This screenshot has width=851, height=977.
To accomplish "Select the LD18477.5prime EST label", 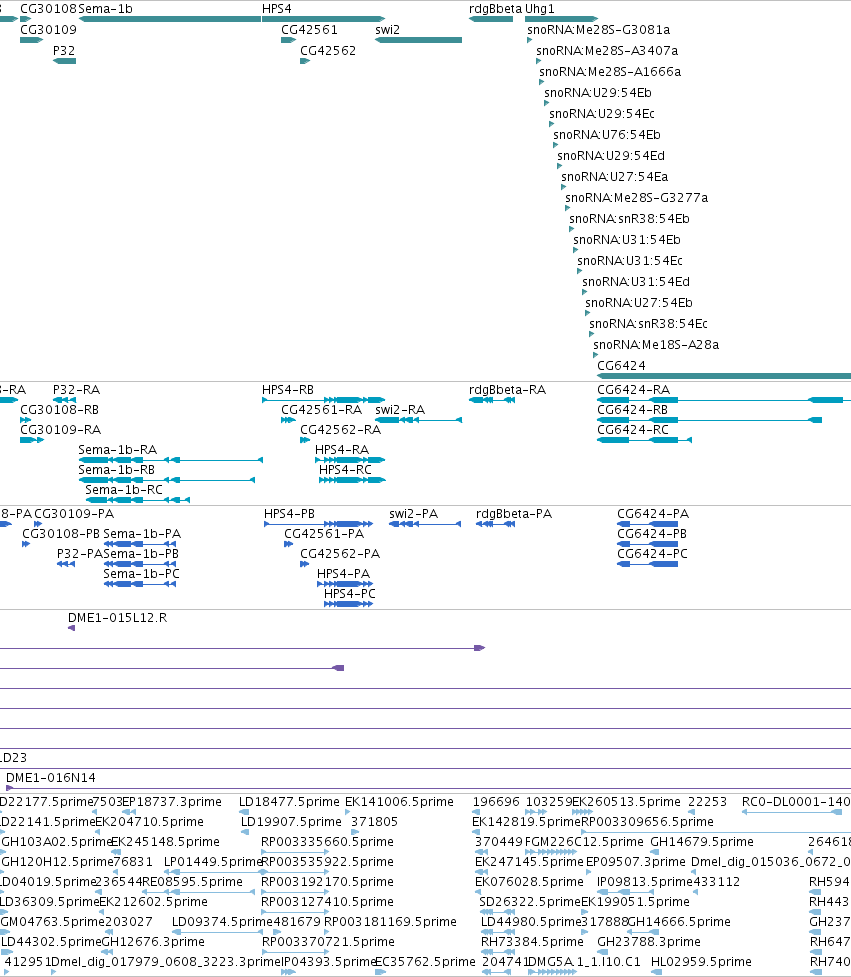I will [290, 802].
